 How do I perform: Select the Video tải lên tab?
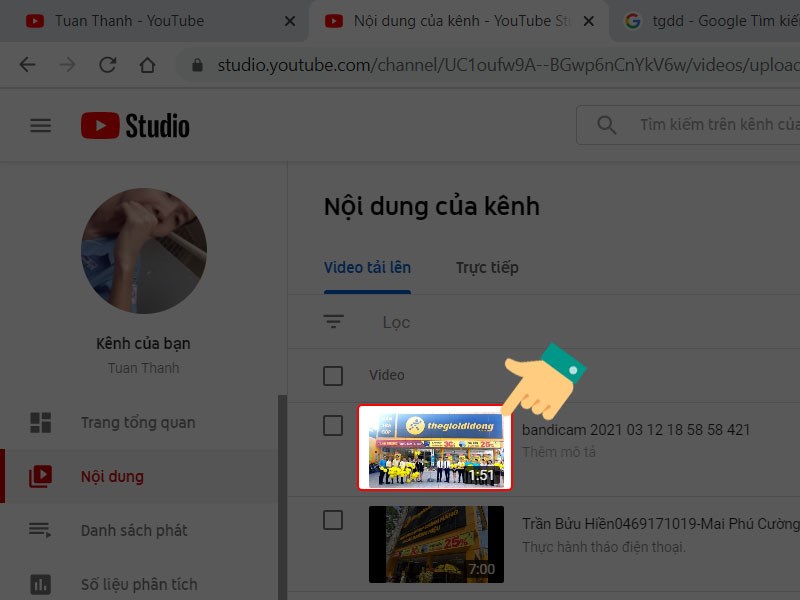(x=367, y=267)
